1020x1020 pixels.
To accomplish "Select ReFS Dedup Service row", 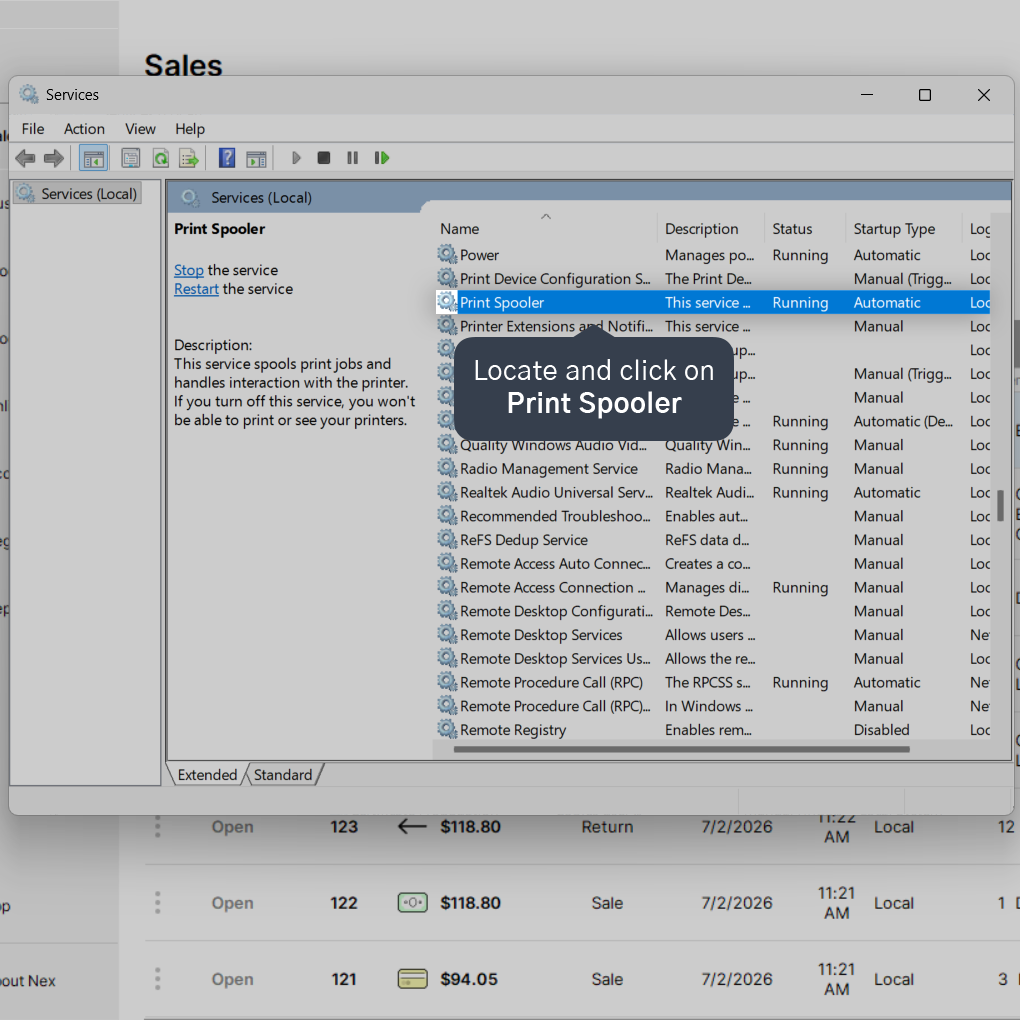I will point(713,540).
